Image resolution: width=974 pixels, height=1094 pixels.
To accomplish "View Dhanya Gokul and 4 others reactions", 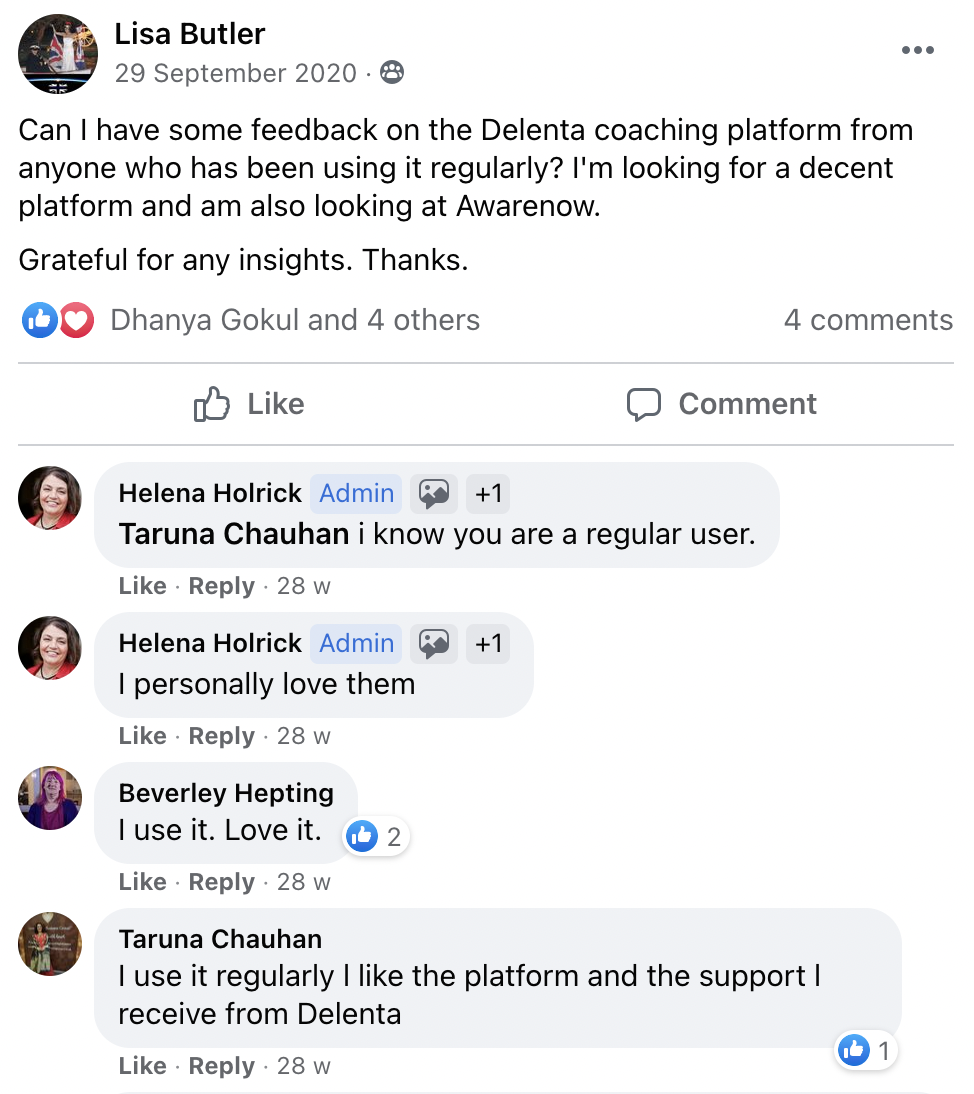I will pyautogui.click(x=295, y=320).
